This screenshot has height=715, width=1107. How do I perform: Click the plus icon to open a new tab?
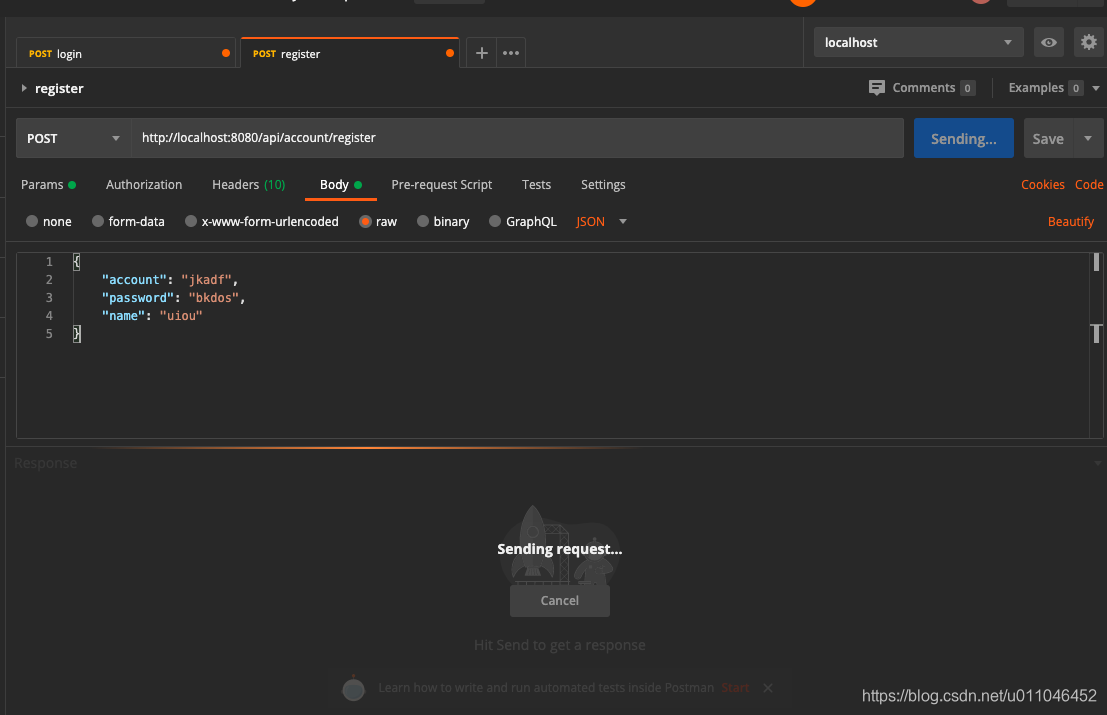coord(483,52)
